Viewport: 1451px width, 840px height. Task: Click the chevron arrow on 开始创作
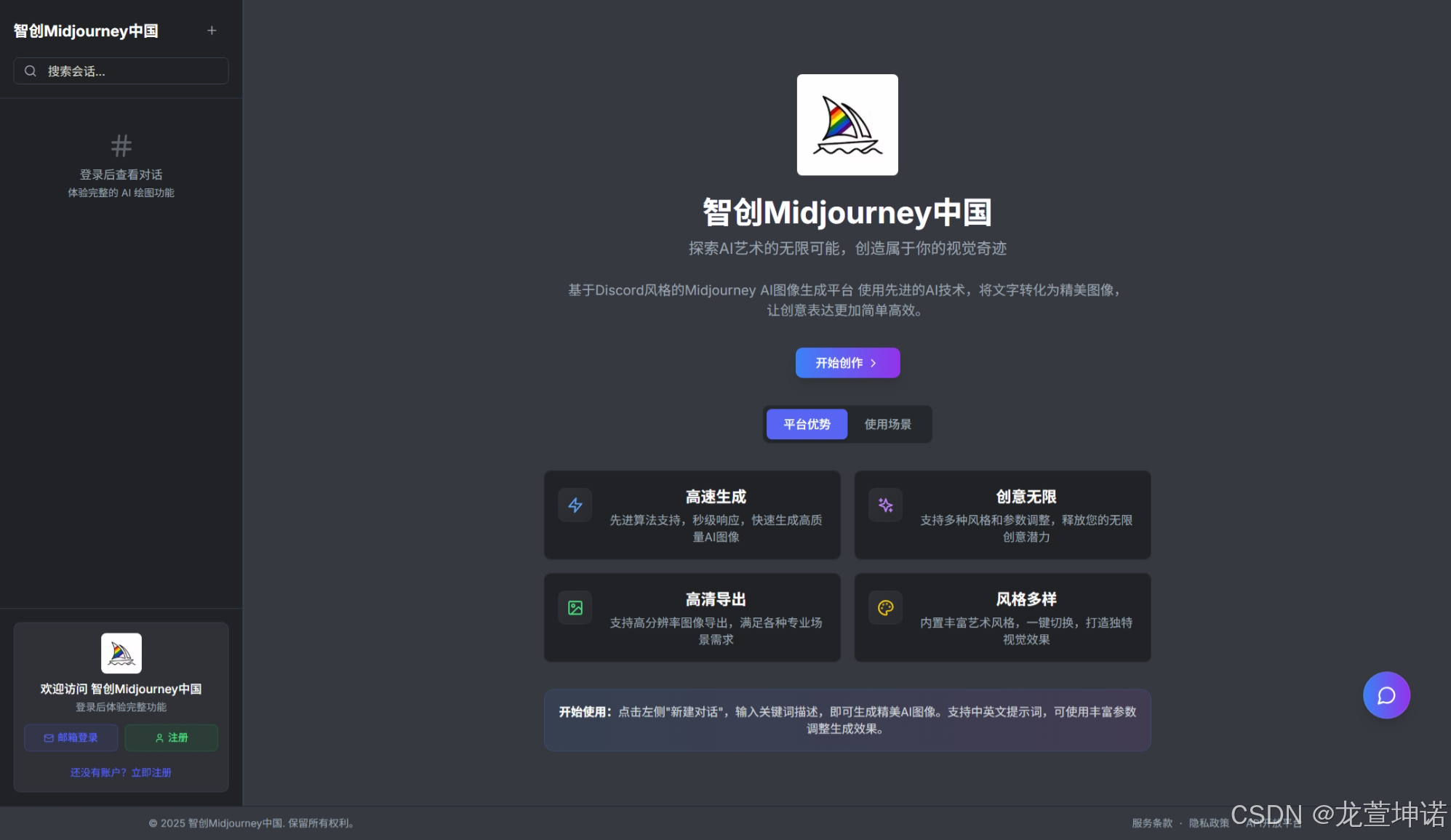(x=874, y=363)
